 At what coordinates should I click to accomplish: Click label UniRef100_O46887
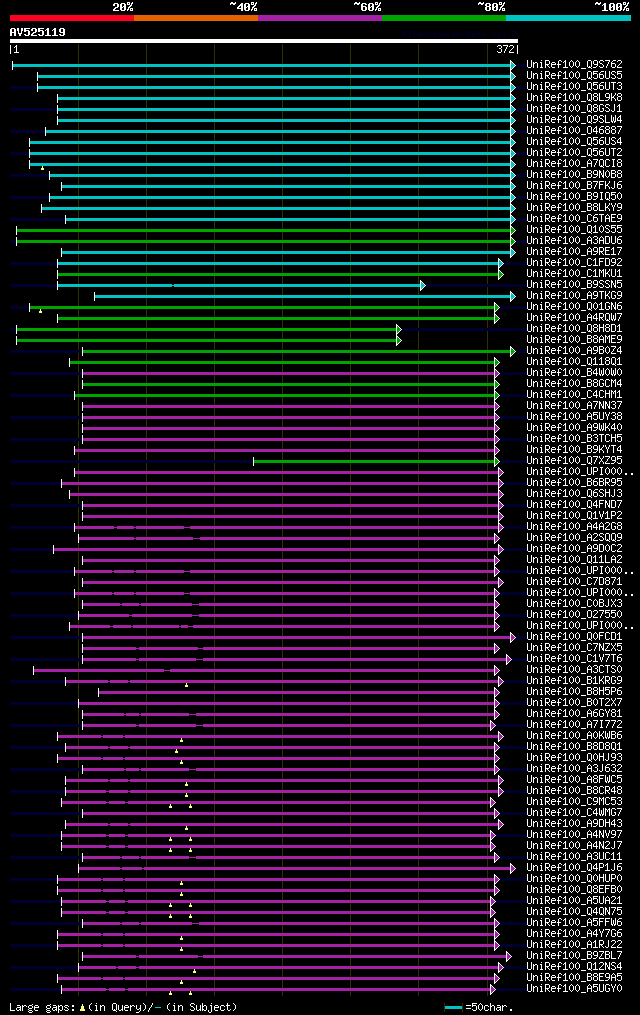point(575,131)
